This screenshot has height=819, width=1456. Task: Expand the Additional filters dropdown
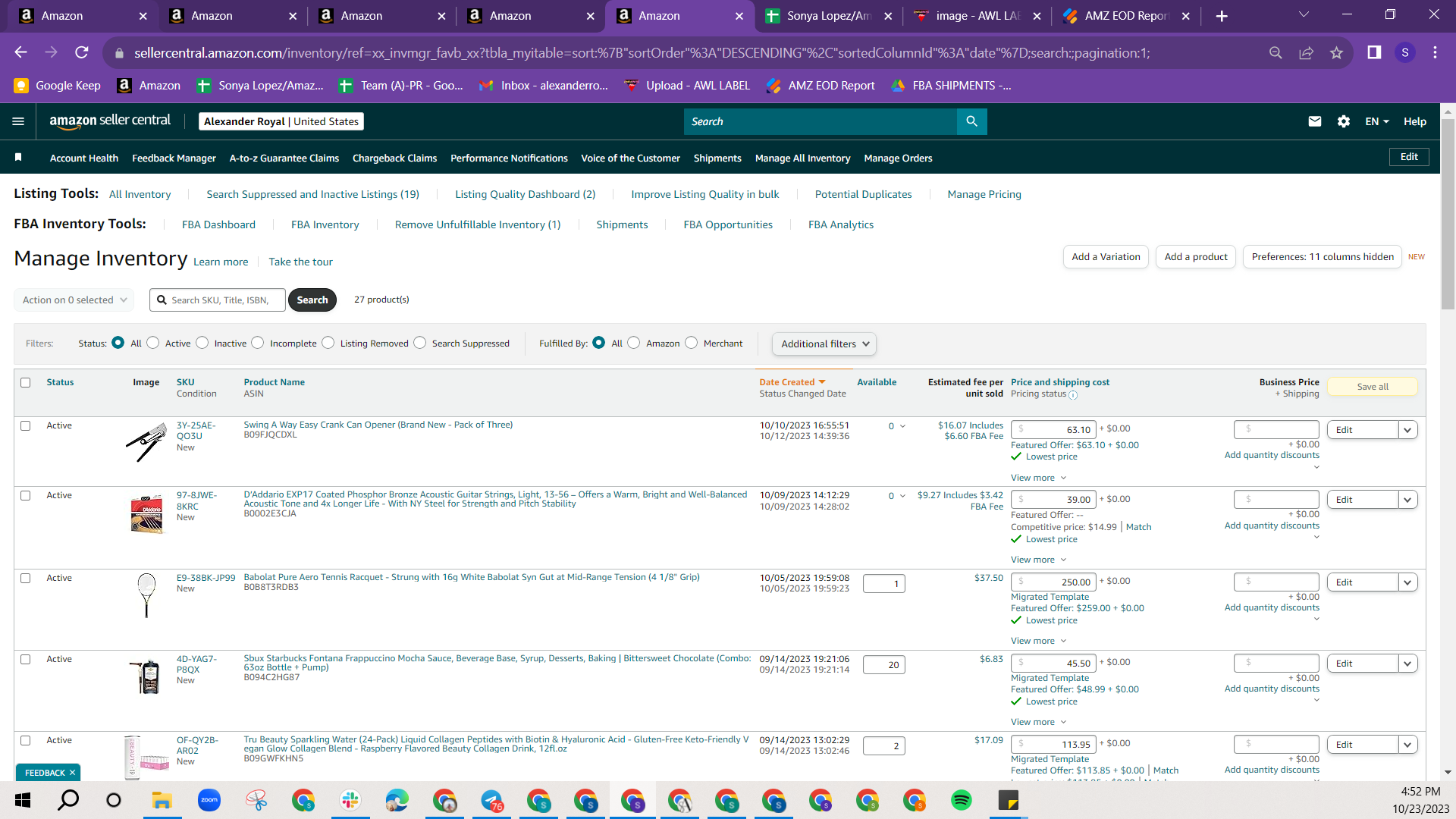[824, 344]
